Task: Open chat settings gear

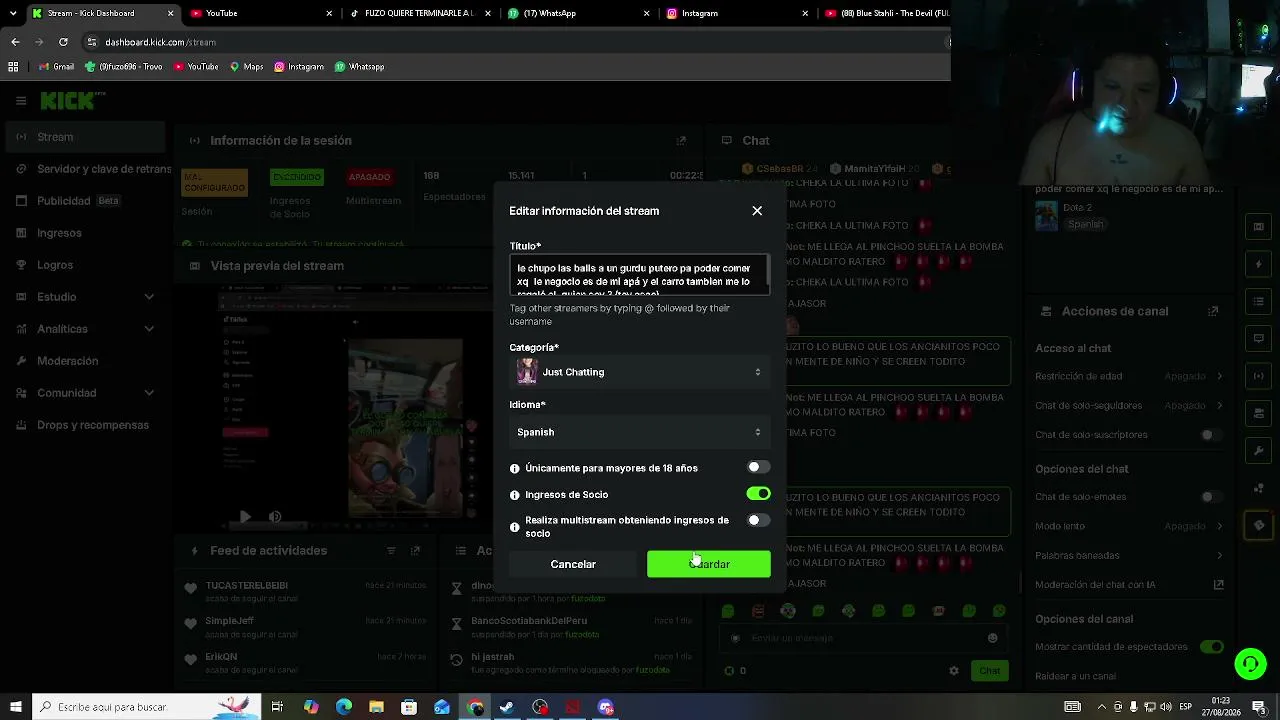Action: coord(953,671)
